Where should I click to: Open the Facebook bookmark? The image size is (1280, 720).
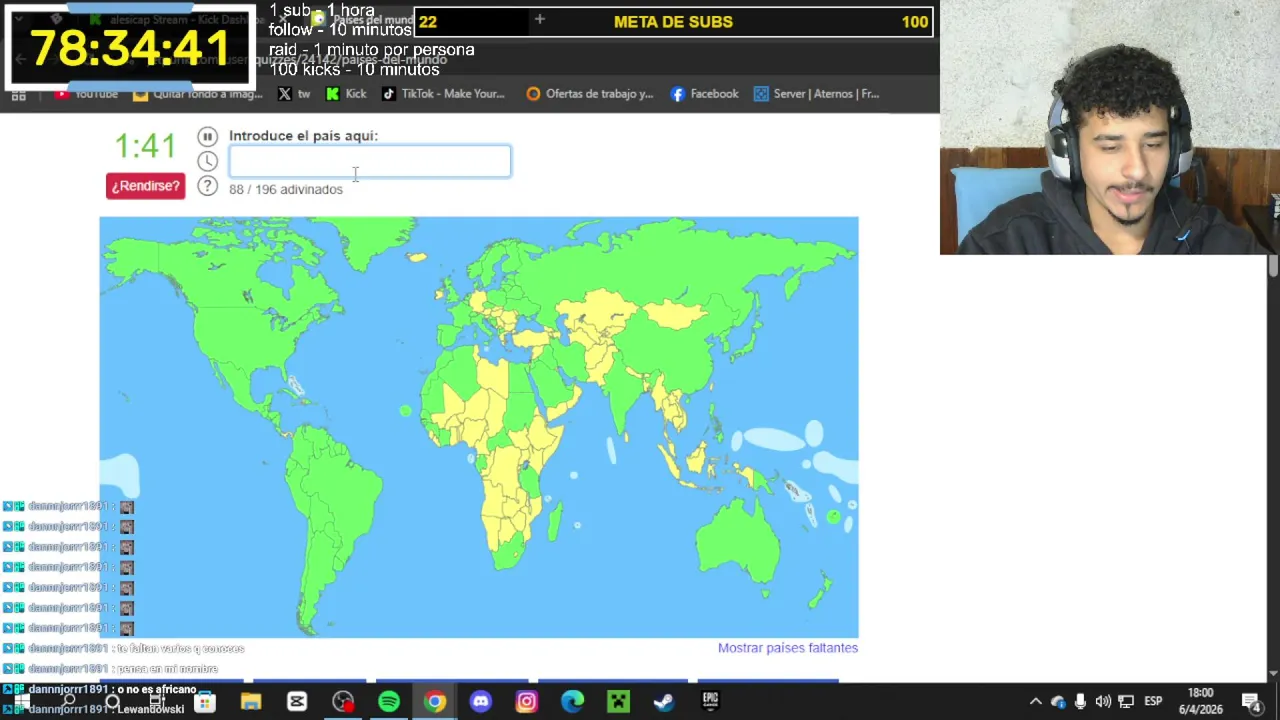(x=705, y=94)
